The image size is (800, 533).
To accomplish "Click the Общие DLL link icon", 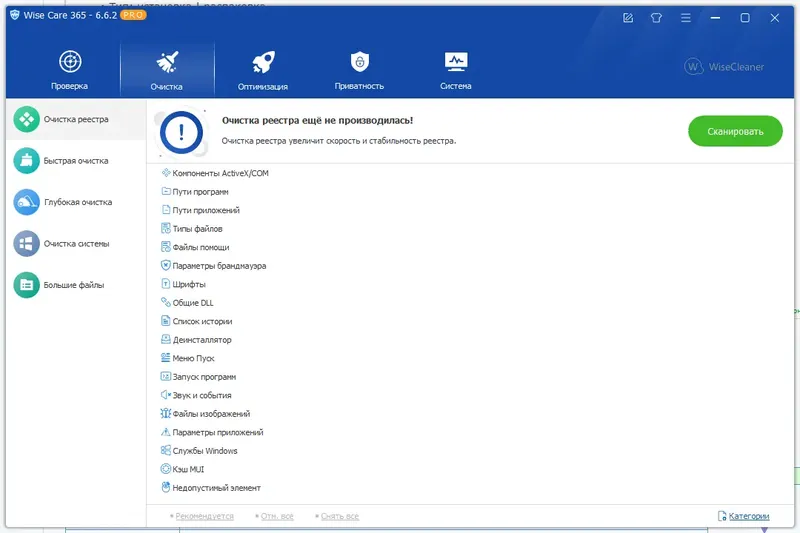I will coord(166,302).
